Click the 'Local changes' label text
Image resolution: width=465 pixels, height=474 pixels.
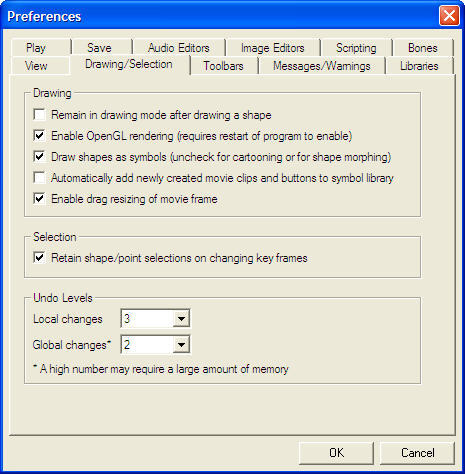click(x=68, y=319)
